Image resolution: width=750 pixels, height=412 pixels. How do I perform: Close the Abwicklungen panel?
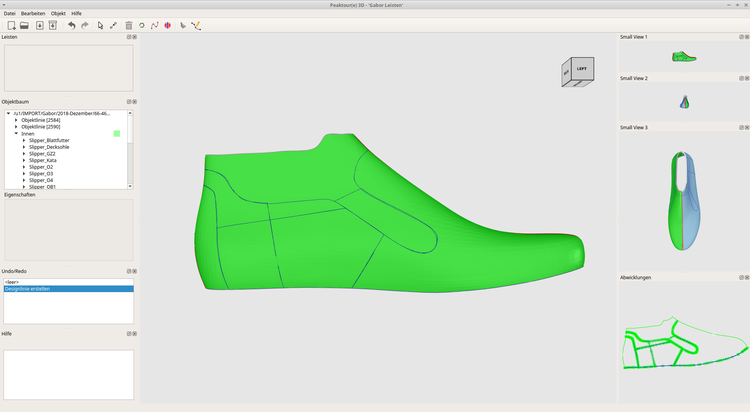[x=747, y=278]
